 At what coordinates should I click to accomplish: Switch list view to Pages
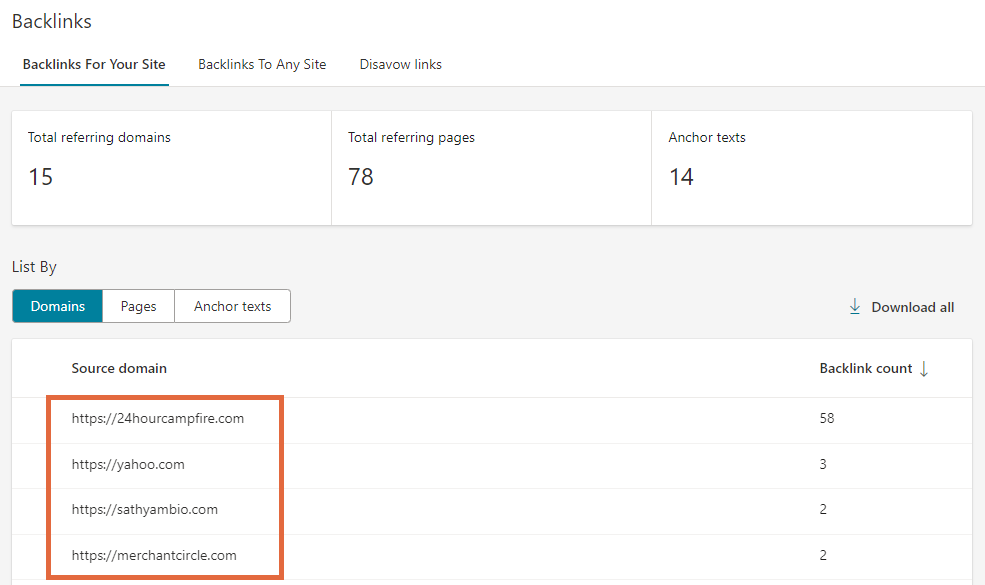click(138, 307)
